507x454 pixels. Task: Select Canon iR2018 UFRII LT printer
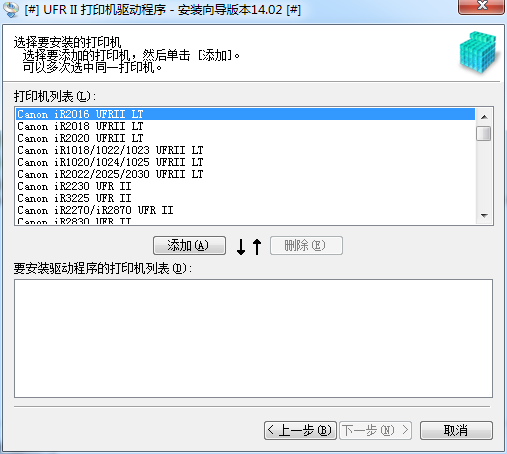(x=246, y=126)
